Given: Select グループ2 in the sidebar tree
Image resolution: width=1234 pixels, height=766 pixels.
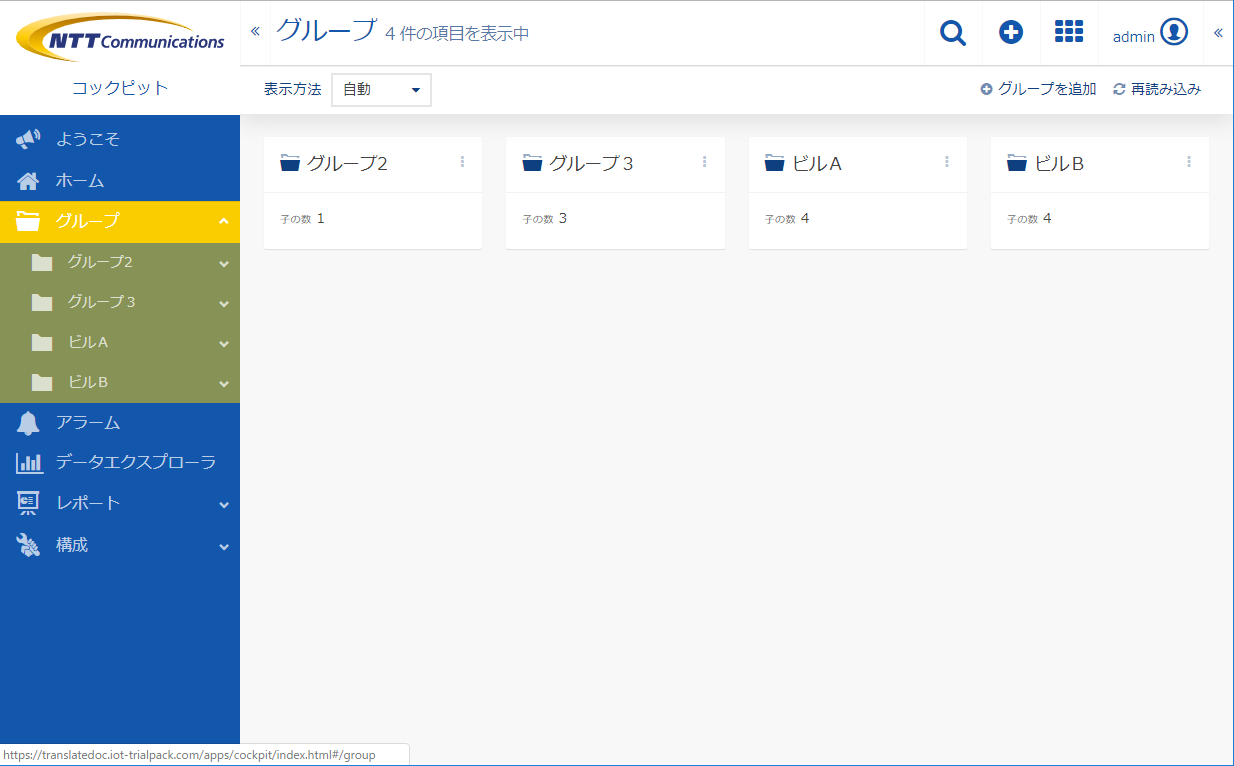Looking at the screenshot, I should [x=120, y=262].
